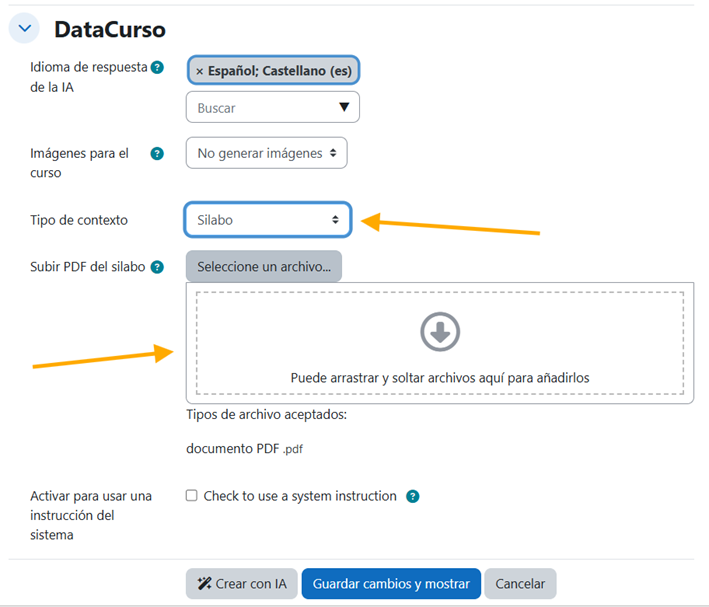The width and height of the screenshot is (709, 607).
Task: Expand the Tipo de contexto Sílabo dropdown
Action: pos(267,220)
